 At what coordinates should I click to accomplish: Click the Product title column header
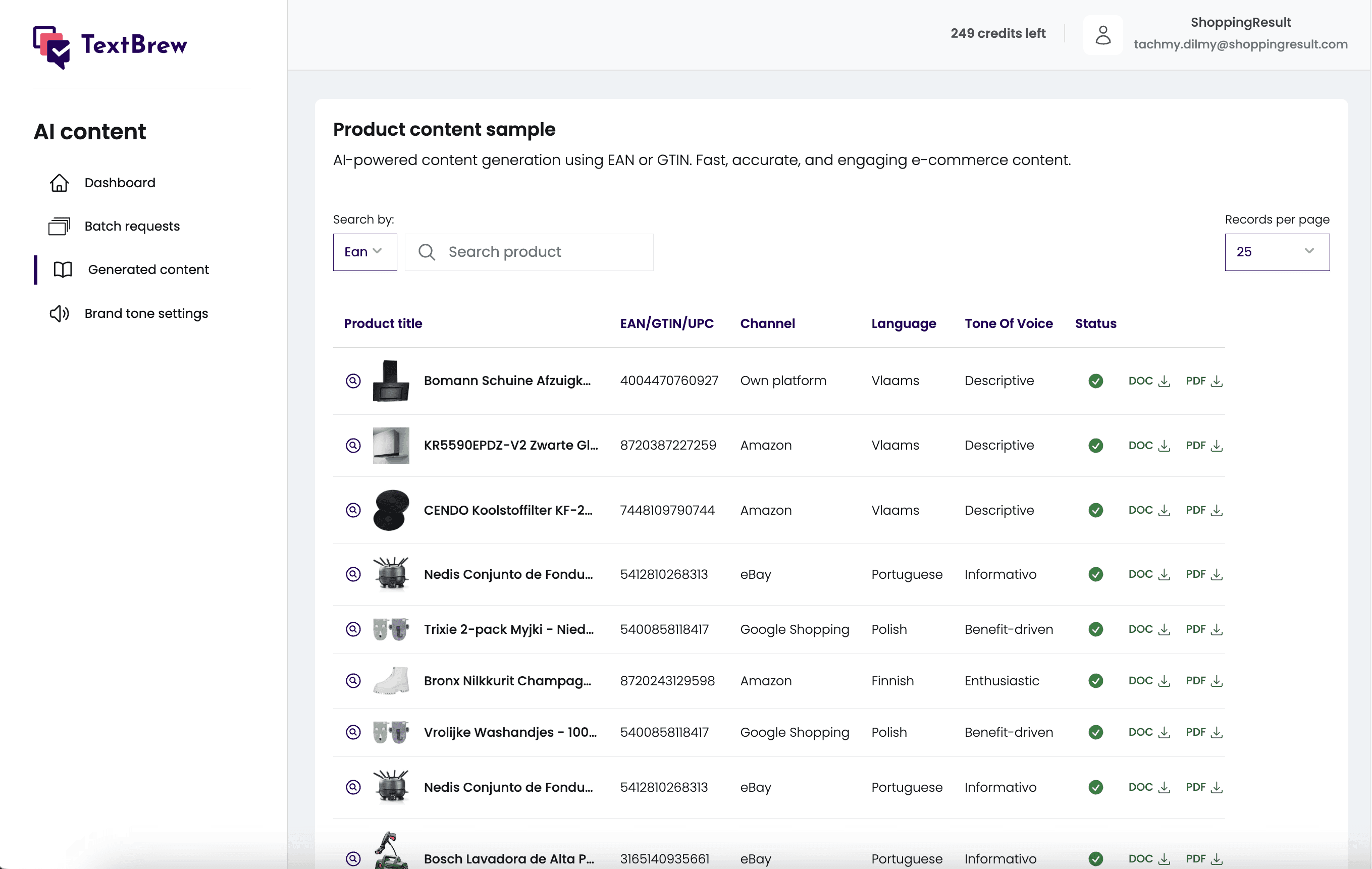(x=383, y=323)
